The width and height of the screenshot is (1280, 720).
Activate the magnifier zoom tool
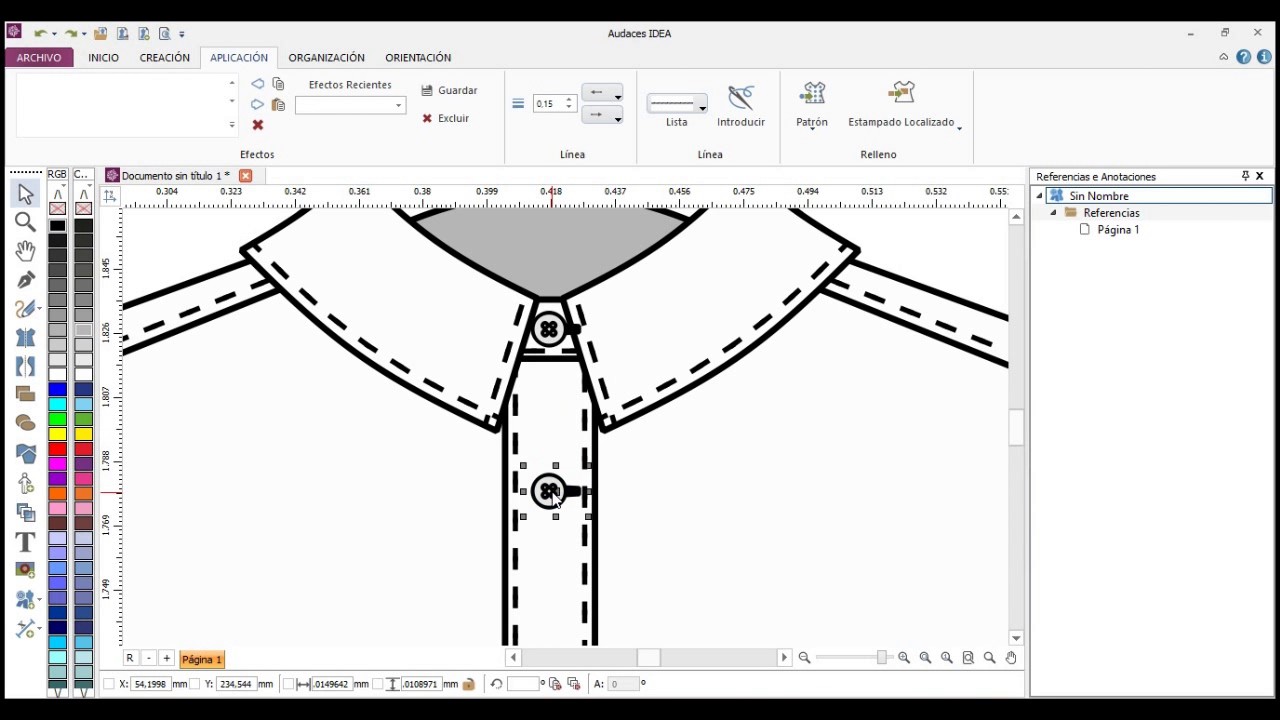click(x=26, y=222)
